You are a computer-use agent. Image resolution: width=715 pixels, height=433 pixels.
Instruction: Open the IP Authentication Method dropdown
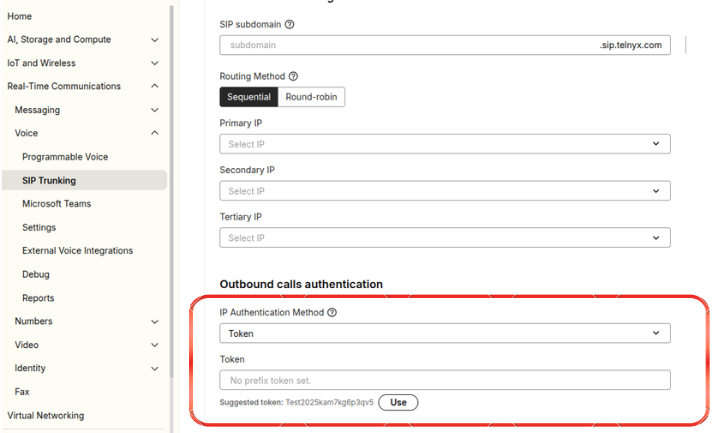(x=445, y=334)
